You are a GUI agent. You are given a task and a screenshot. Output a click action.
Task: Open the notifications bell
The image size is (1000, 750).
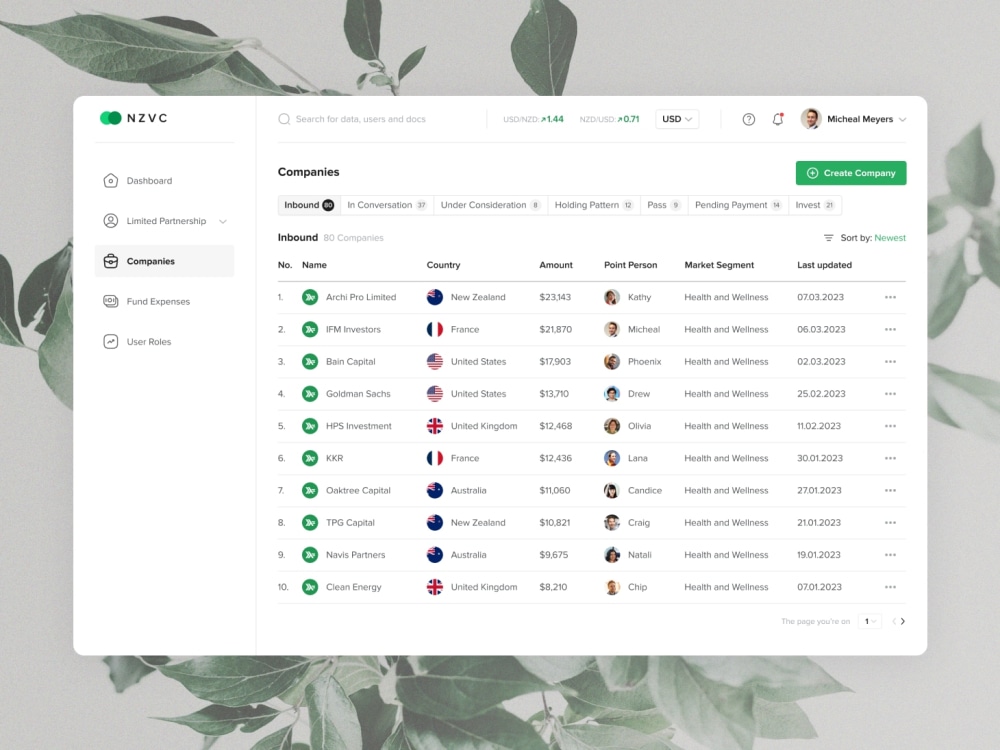[x=777, y=119]
